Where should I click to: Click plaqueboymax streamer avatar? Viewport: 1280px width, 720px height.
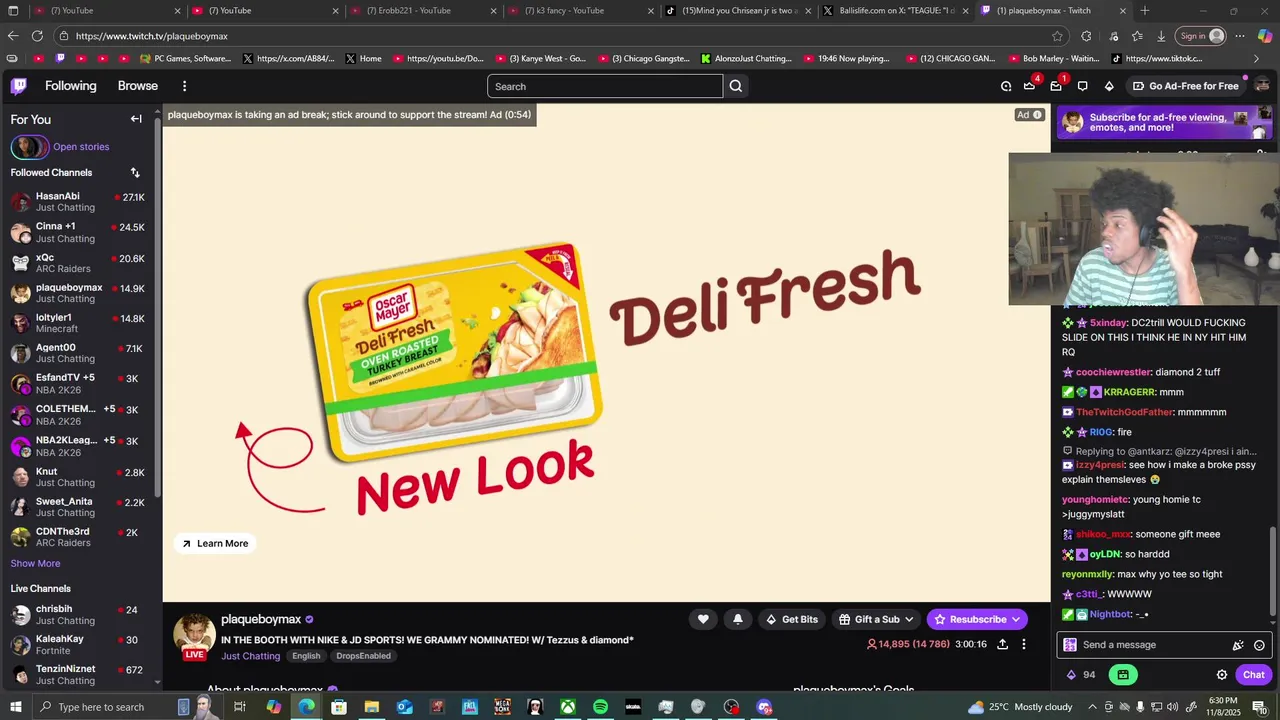tap(194, 636)
